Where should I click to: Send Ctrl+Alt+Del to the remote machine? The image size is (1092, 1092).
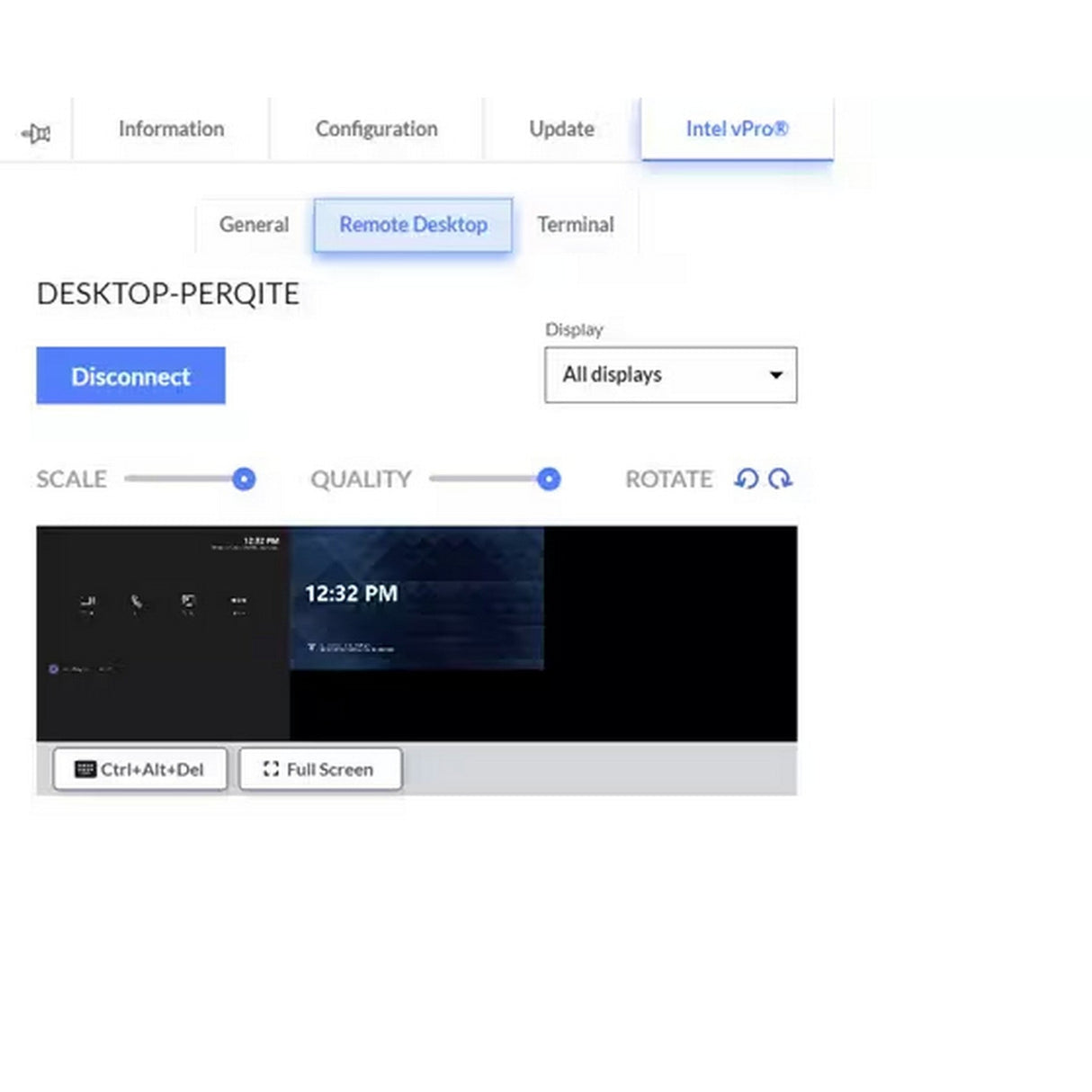point(139,769)
